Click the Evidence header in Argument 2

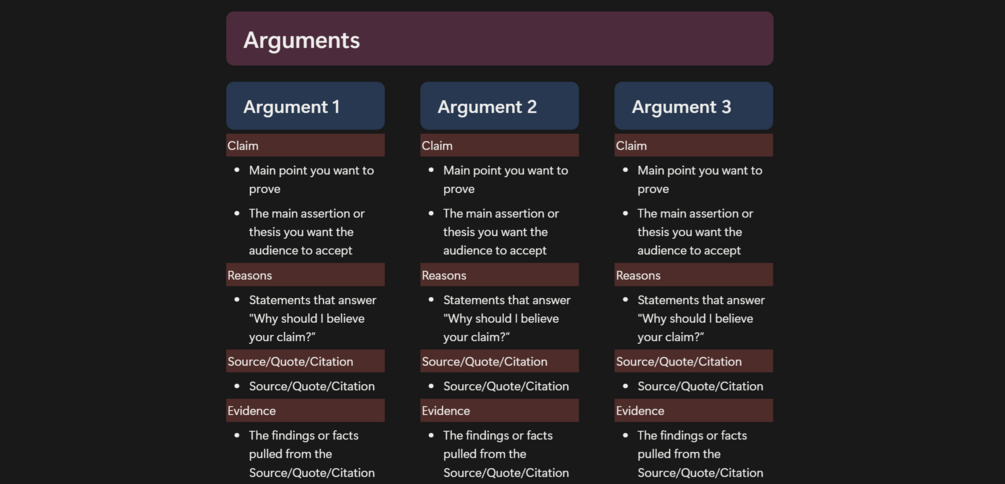499,410
